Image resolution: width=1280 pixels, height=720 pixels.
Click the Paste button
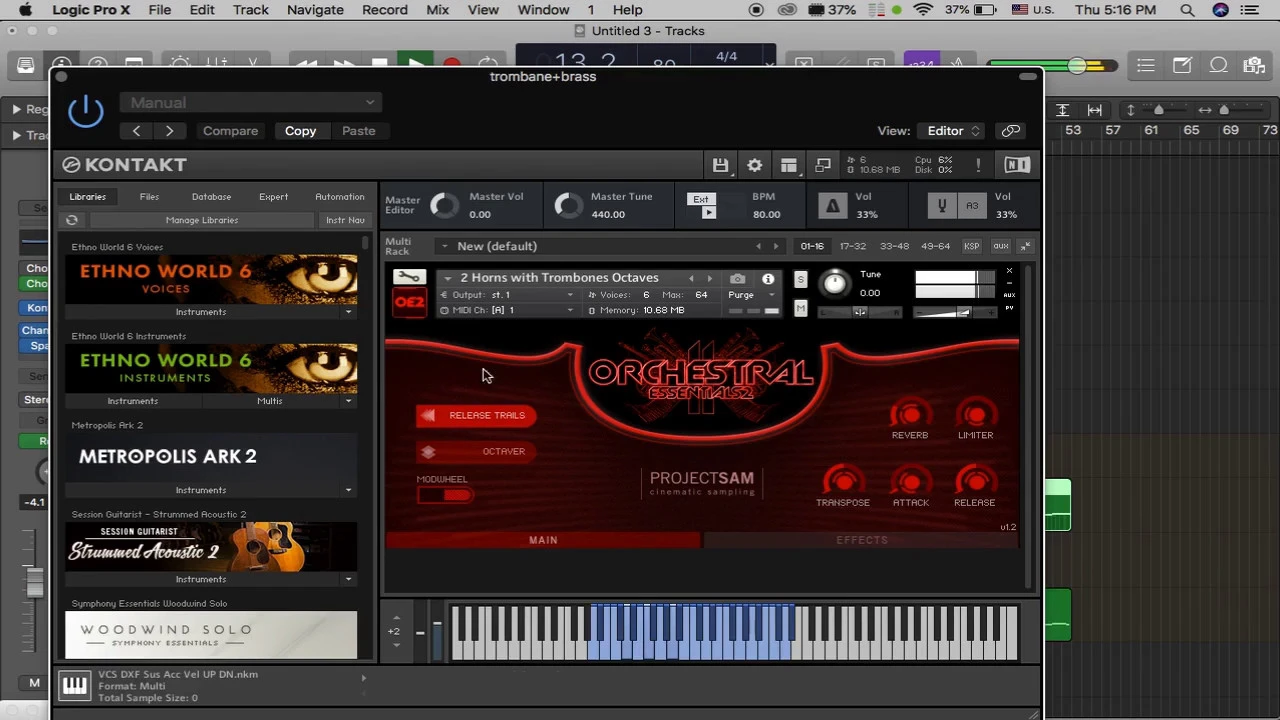click(359, 131)
